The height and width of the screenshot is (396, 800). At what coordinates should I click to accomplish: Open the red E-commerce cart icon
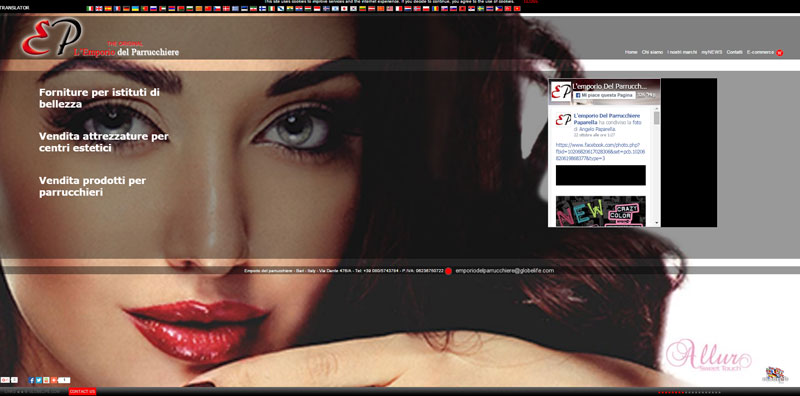tap(780, 53)
